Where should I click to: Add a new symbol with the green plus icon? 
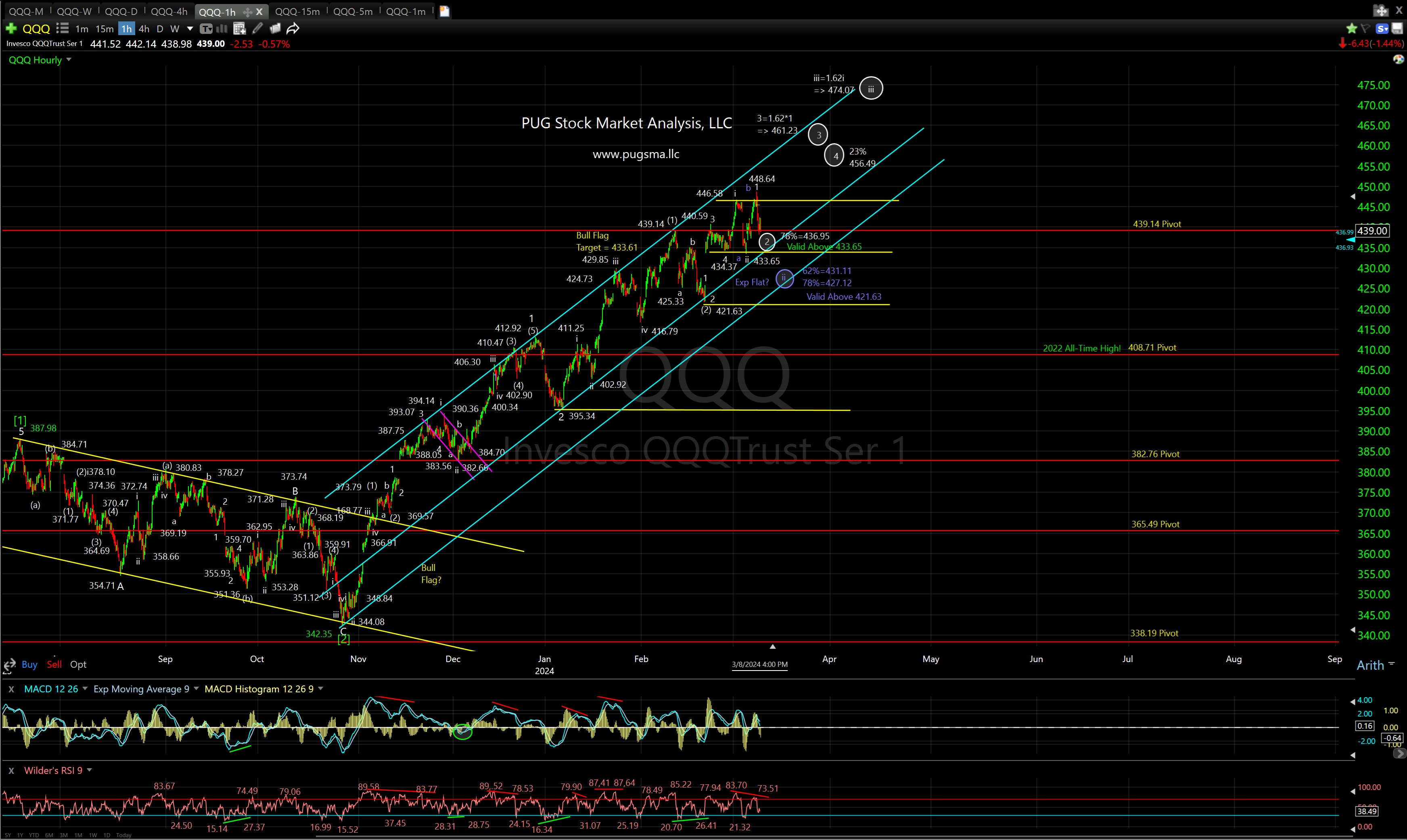(x=11, y=28)
